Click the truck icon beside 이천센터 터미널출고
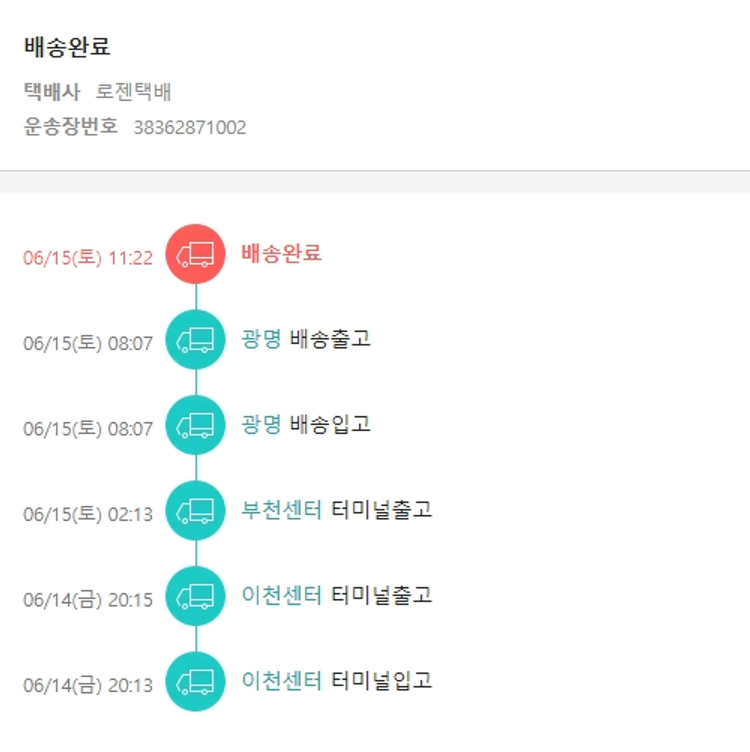The width and height of the screenshot is (750, 752). point(195,596)
